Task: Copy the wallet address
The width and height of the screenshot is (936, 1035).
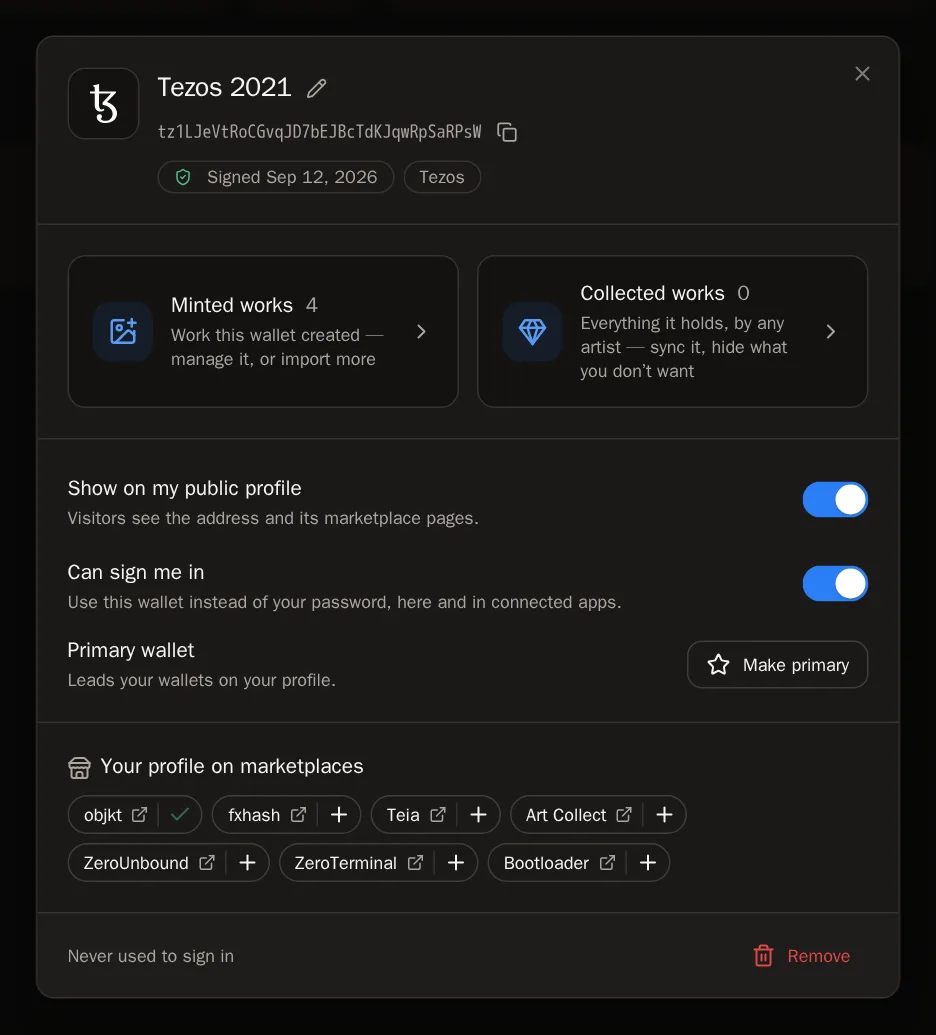Action: [x=507, y=132]
